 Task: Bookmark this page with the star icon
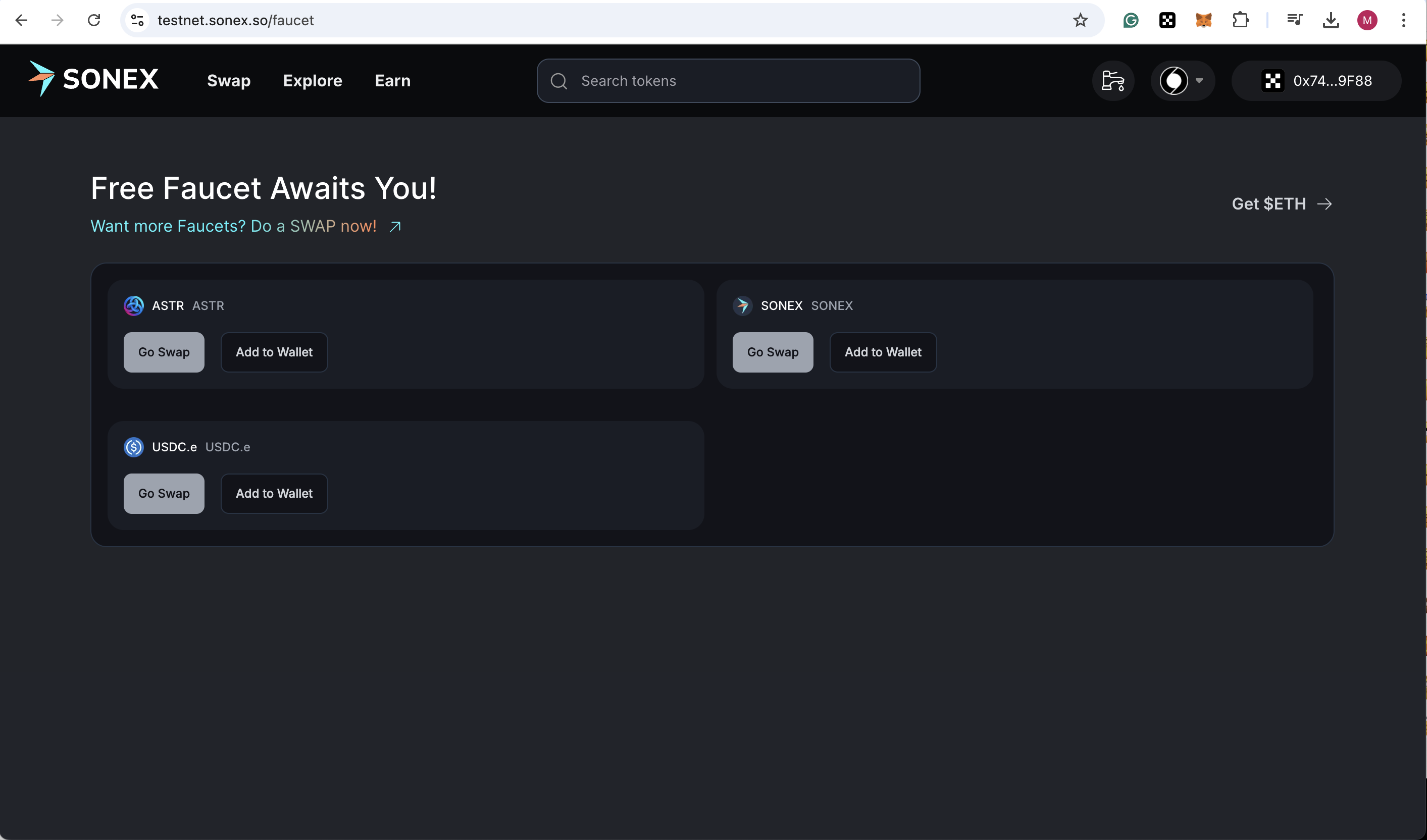pos(1080,20)
